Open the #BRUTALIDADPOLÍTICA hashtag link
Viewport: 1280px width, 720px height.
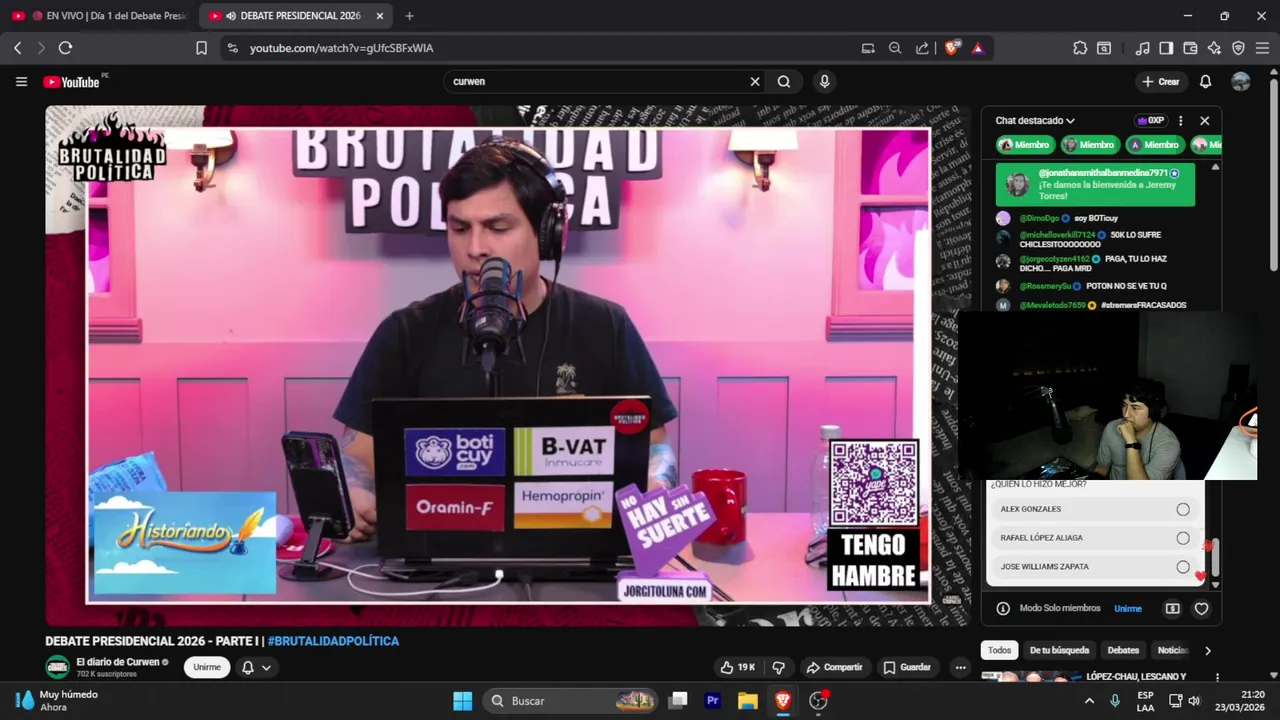(x=333, y=641)
